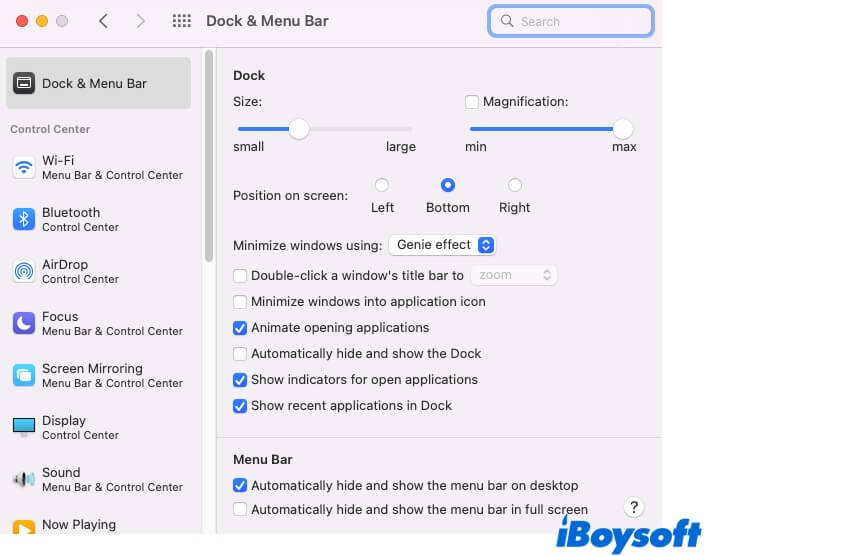Click the 'min' label under Magnification slider
The width and height of the screenshot is (841, 556).
click(x=476, y=146)
